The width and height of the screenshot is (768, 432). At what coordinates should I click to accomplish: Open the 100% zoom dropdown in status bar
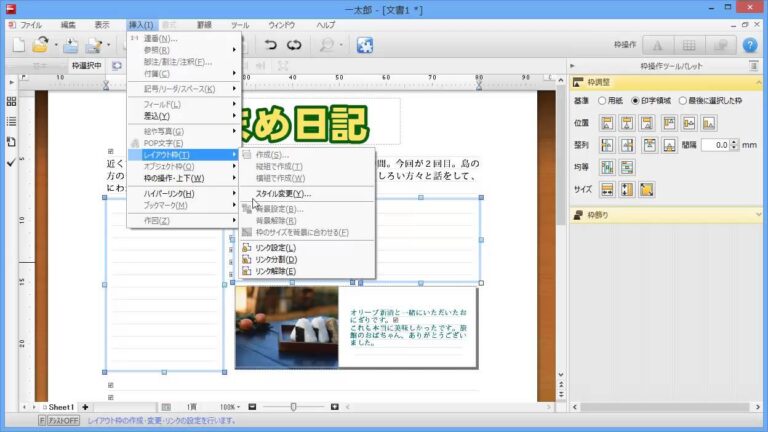[230, 407]
